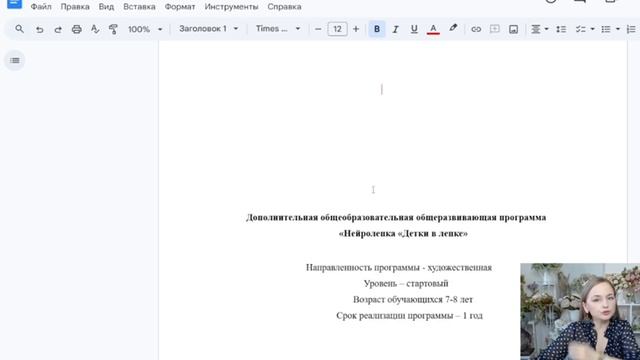This screenshot has height=360, width=640.
Task: Click the title line starting with Дополнительная
Action: coord(396,218)
